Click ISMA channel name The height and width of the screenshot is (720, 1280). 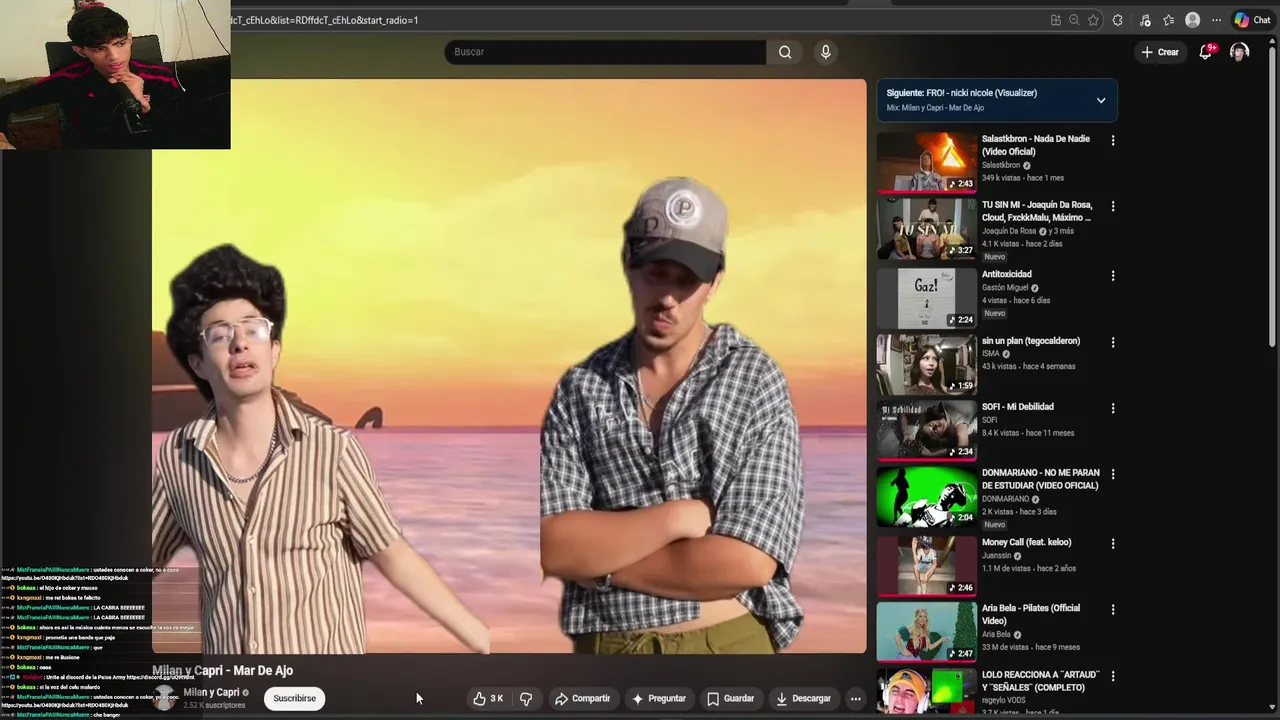(991, 354)
